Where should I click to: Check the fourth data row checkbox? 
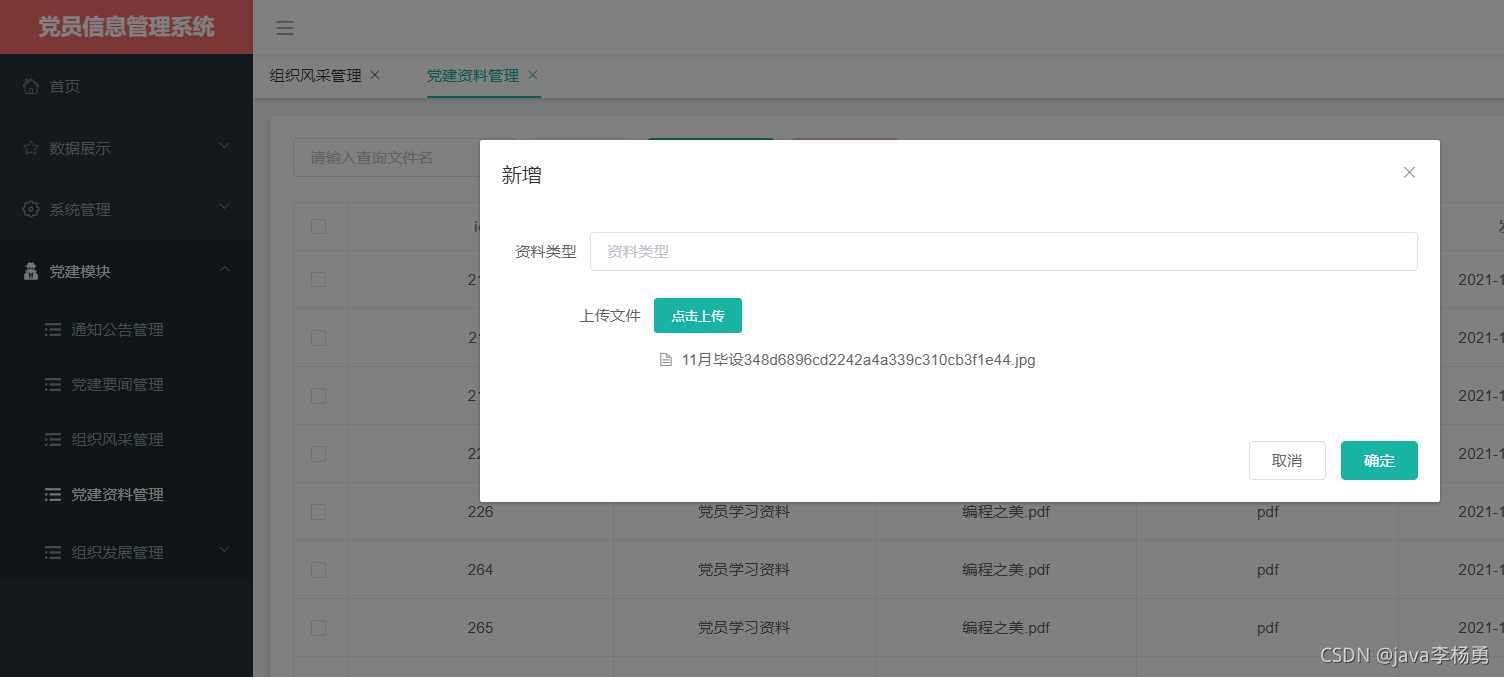tap(319, 454)
